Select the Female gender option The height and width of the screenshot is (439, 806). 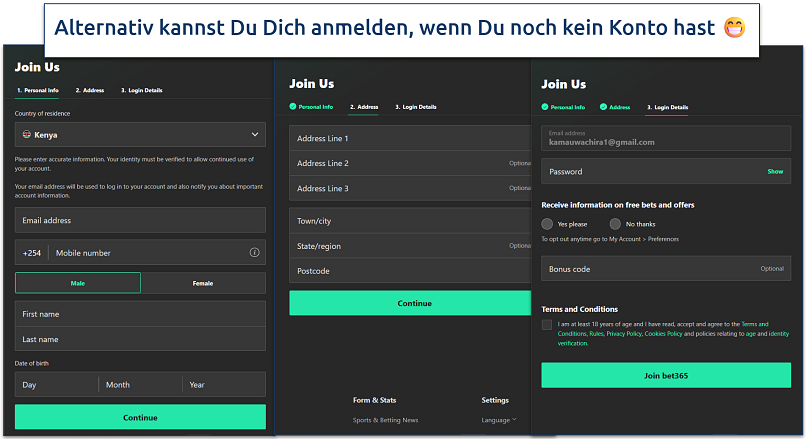(x=203, y=283)
